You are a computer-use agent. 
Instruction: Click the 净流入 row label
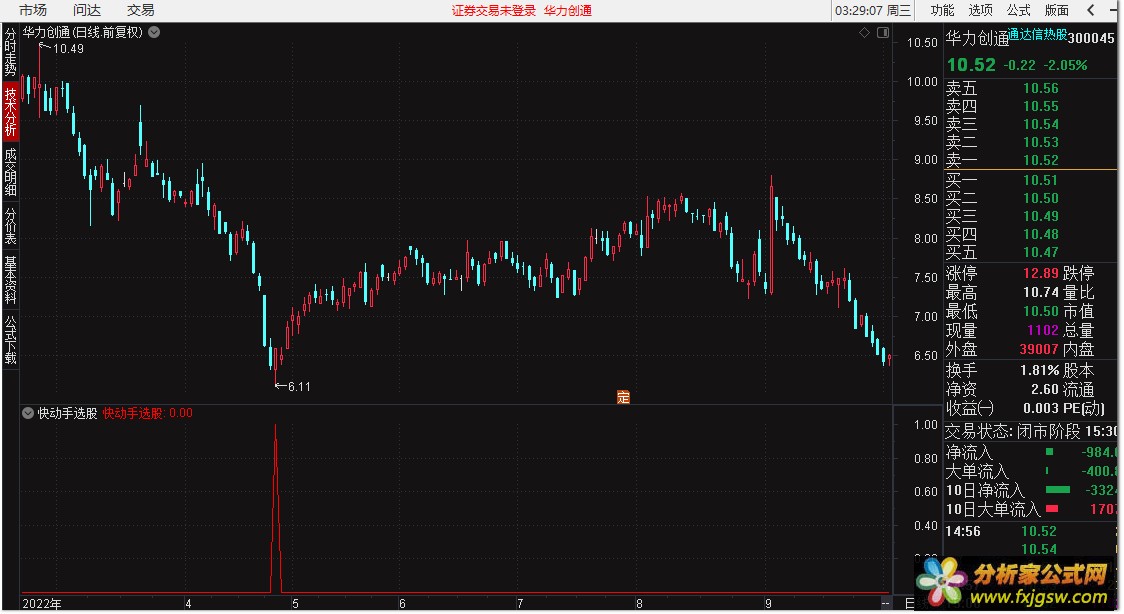coord(969,452)
